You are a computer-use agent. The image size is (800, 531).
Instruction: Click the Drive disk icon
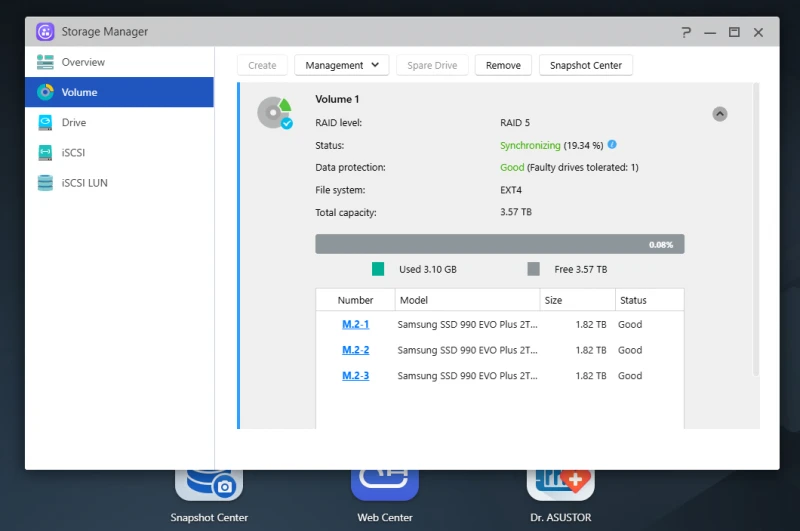pyautogui.click(x=45, y=122)
